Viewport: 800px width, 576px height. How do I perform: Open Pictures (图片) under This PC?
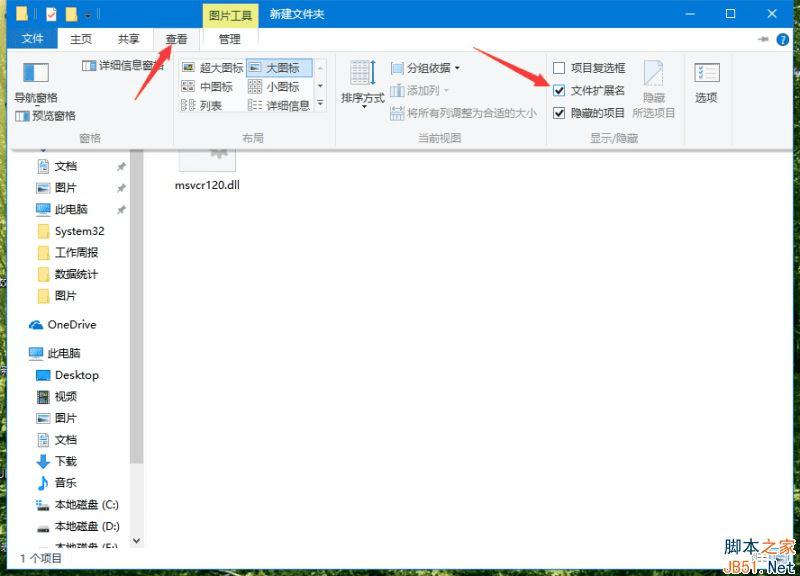(65, 418)
